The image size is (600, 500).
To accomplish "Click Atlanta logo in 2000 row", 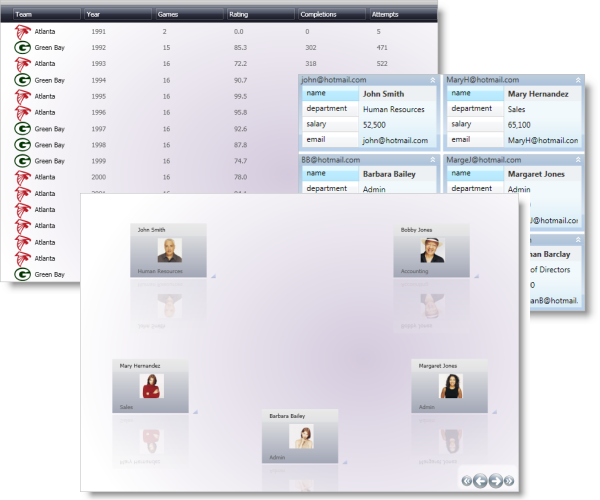I will click(x=22, y=177).
